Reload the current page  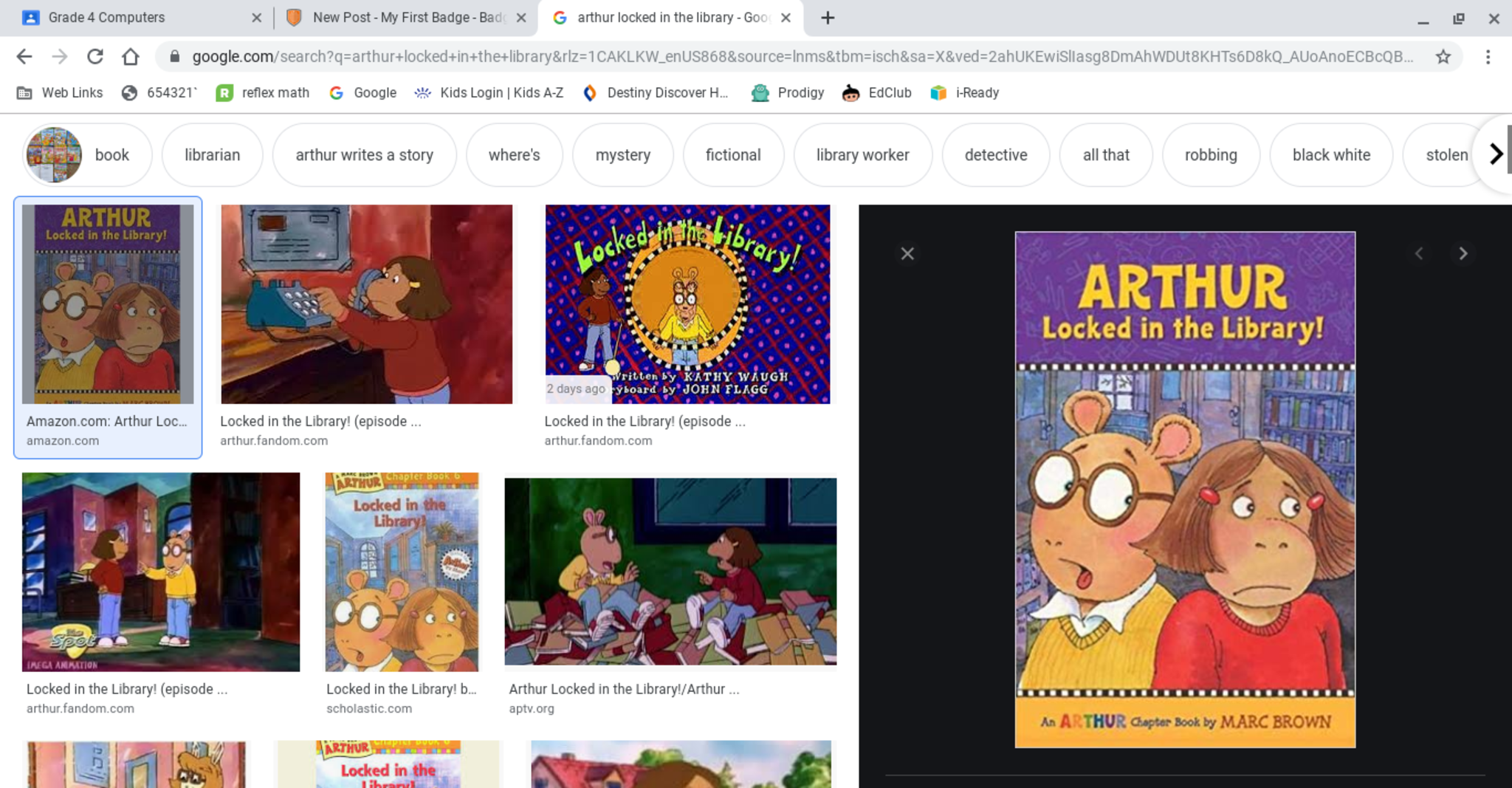(x=94, y=57)
